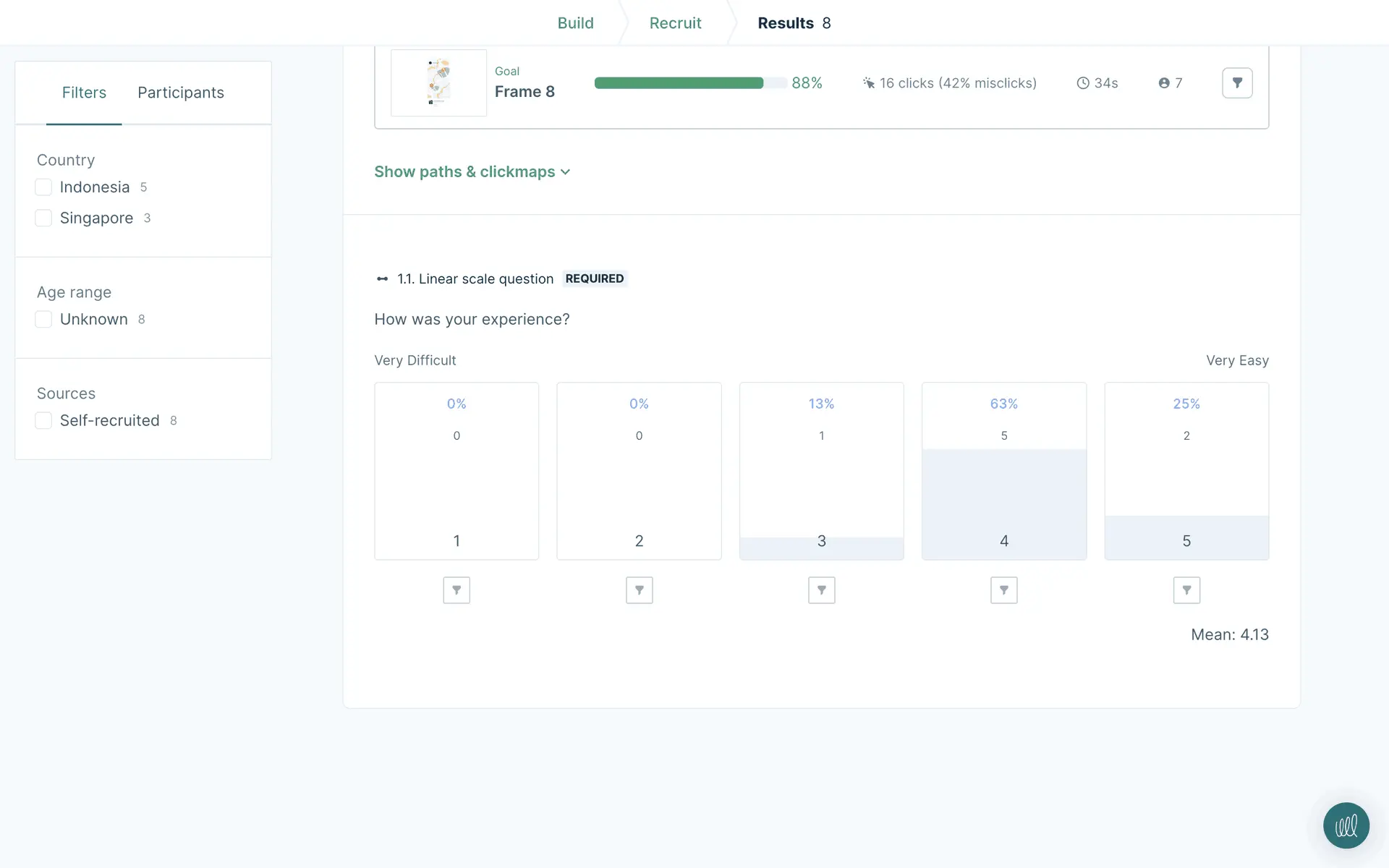The width and height of the screenshot is (1389, 868).
Task: Filter by scale rating 3 responses
Action: pos(821,590)
